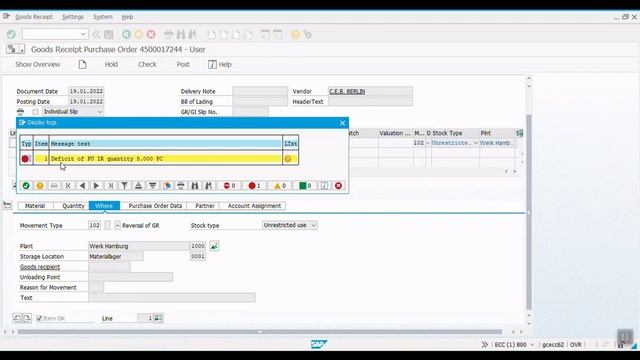Switch to the Quantity tab
This screenshot has height=360, width=640.
pos(73,206)
